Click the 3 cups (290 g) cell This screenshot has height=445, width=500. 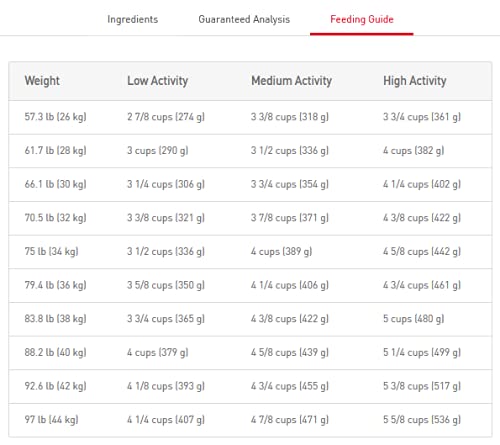coord(158,151)
